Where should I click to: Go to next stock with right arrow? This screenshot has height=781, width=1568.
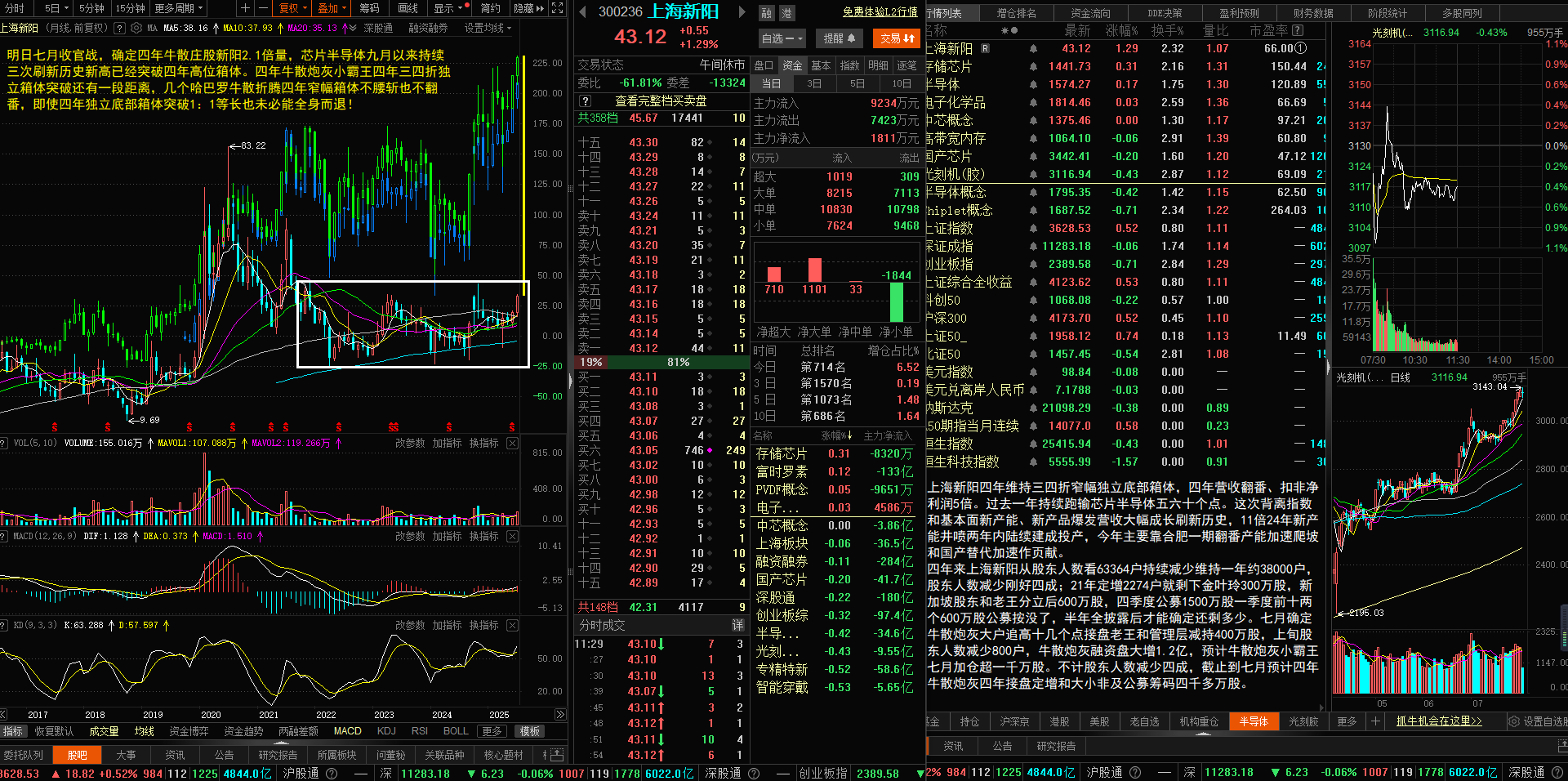(742, 12)
